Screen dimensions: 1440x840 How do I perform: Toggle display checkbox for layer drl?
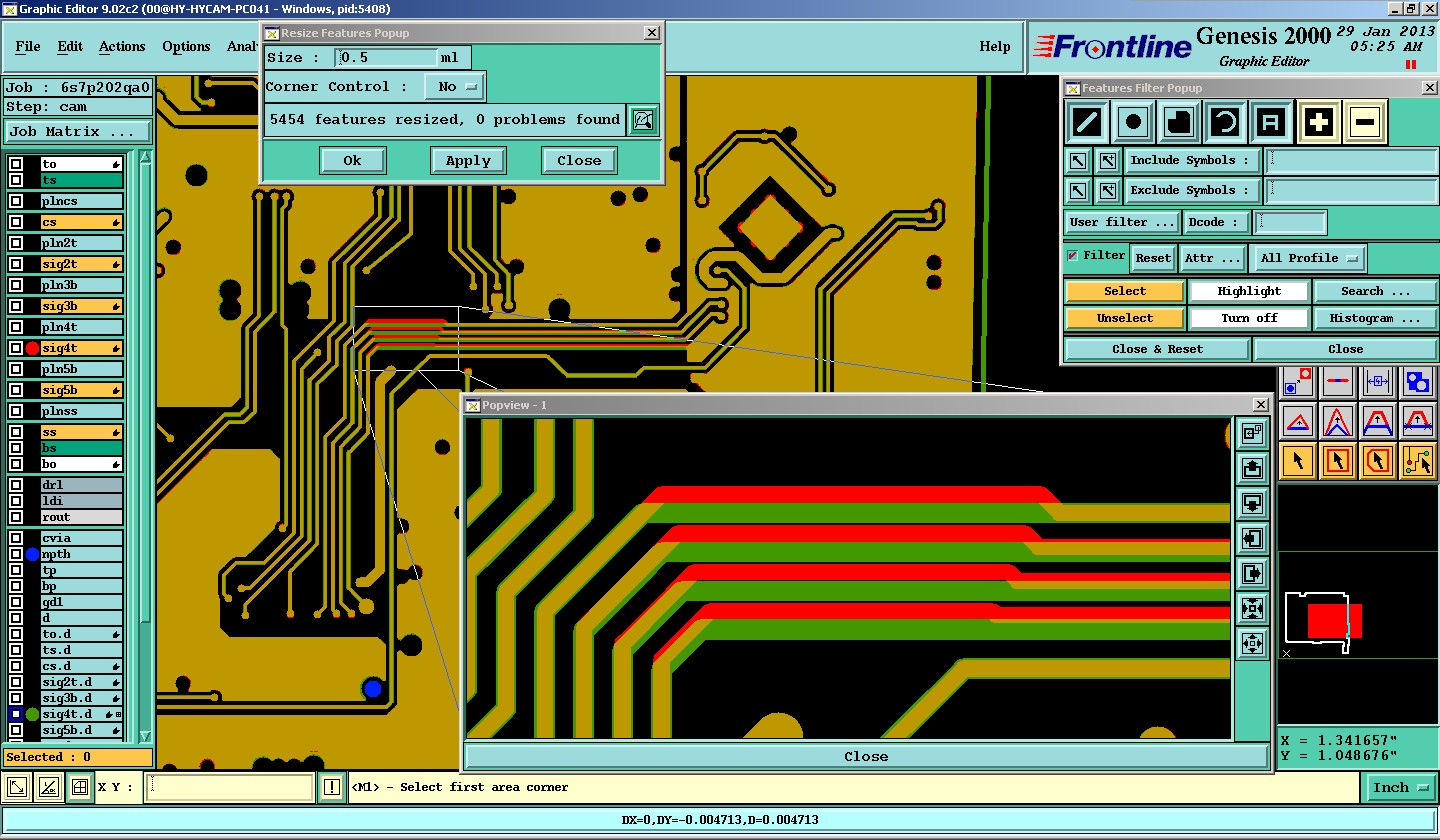pyautogui.click(x=16, y=485)
